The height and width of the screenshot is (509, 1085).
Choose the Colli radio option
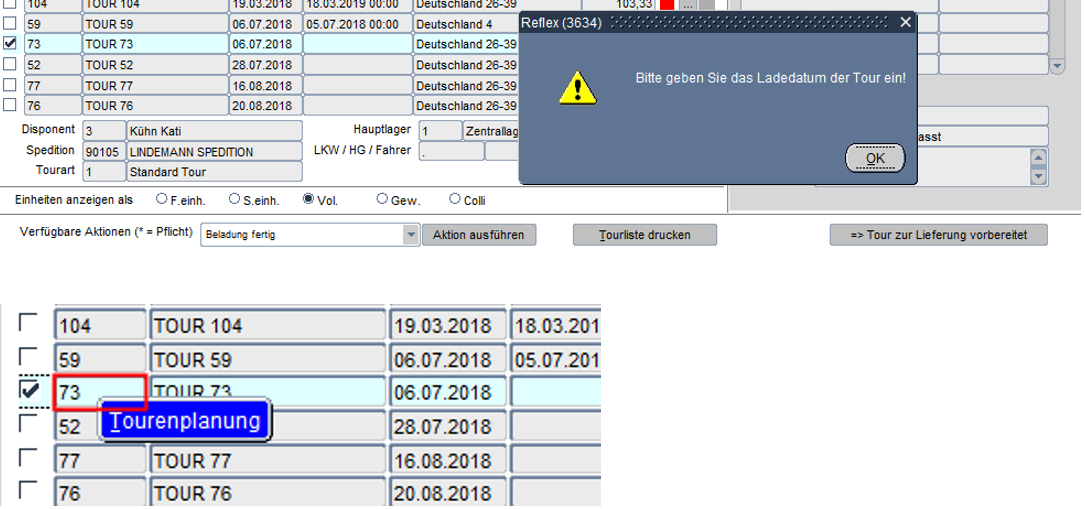click(x=455, y=199)
